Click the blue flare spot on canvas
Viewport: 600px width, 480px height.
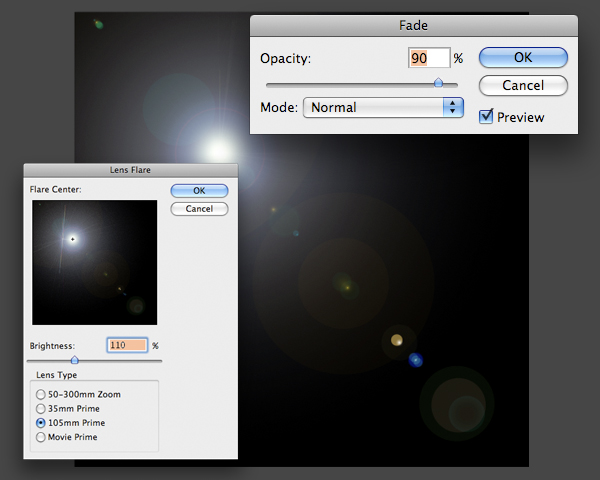[x=416, y=360]
